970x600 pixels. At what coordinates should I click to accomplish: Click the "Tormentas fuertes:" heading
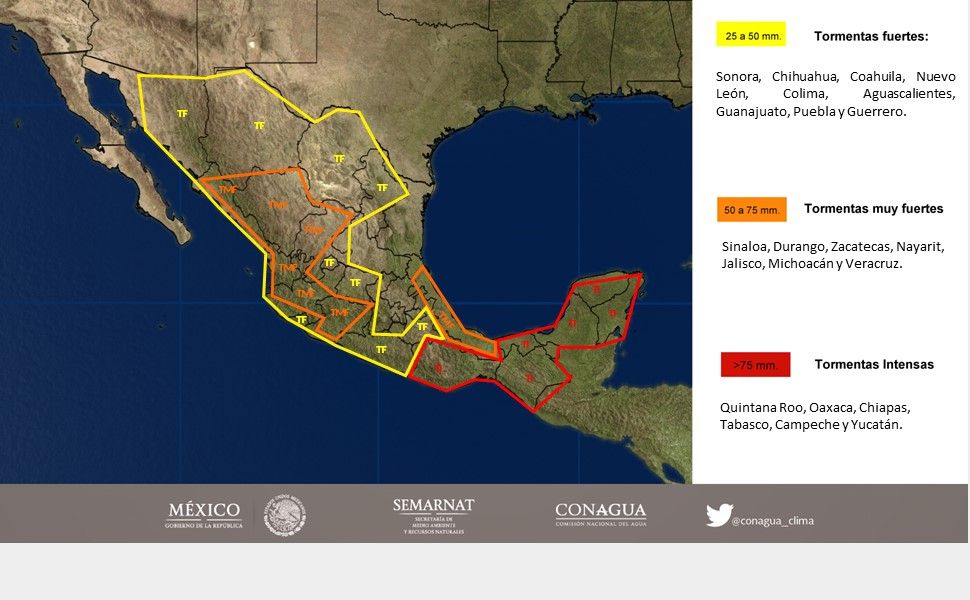coord(871,36)
